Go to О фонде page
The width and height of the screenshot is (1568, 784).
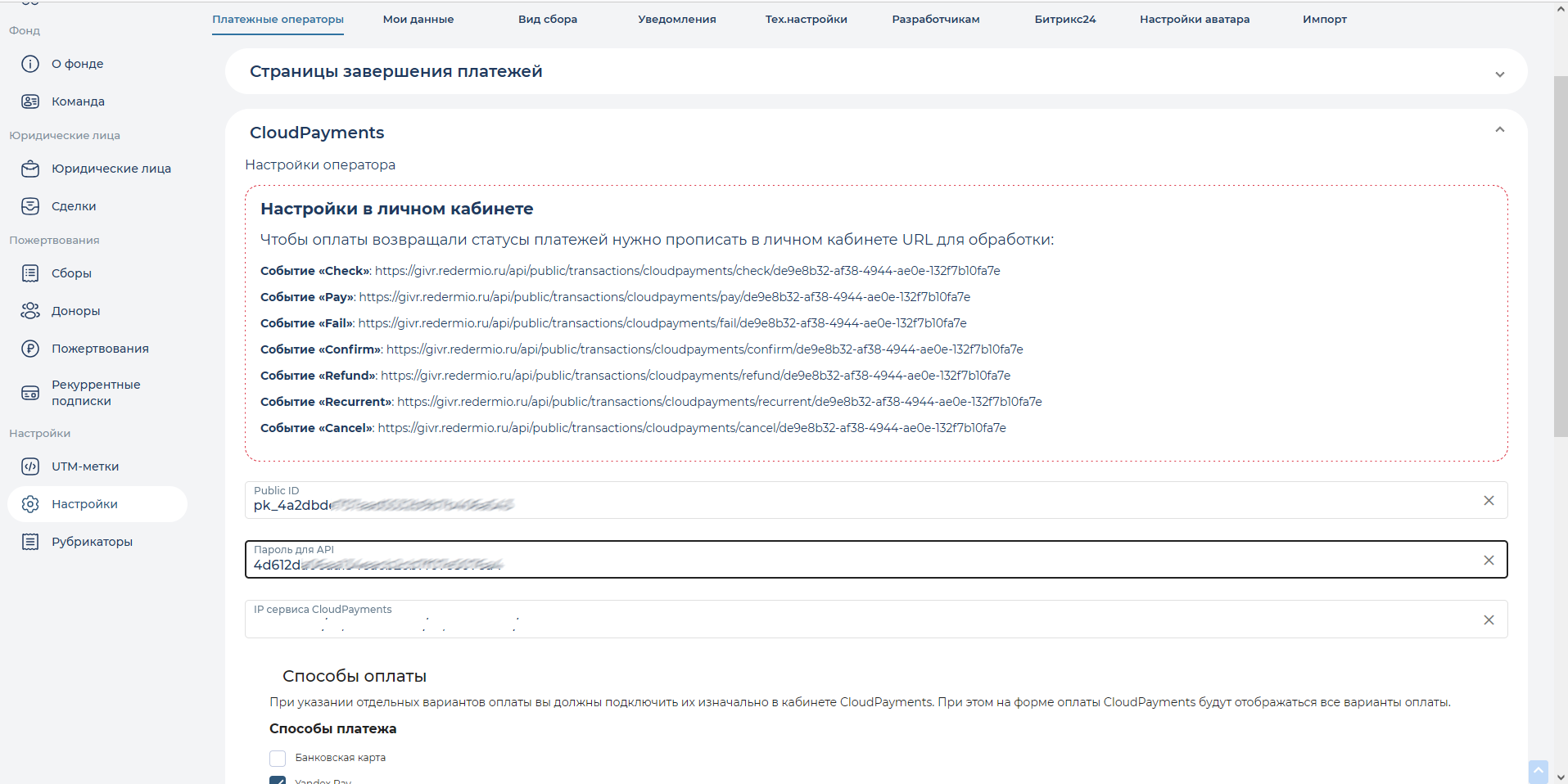[78, 64]
